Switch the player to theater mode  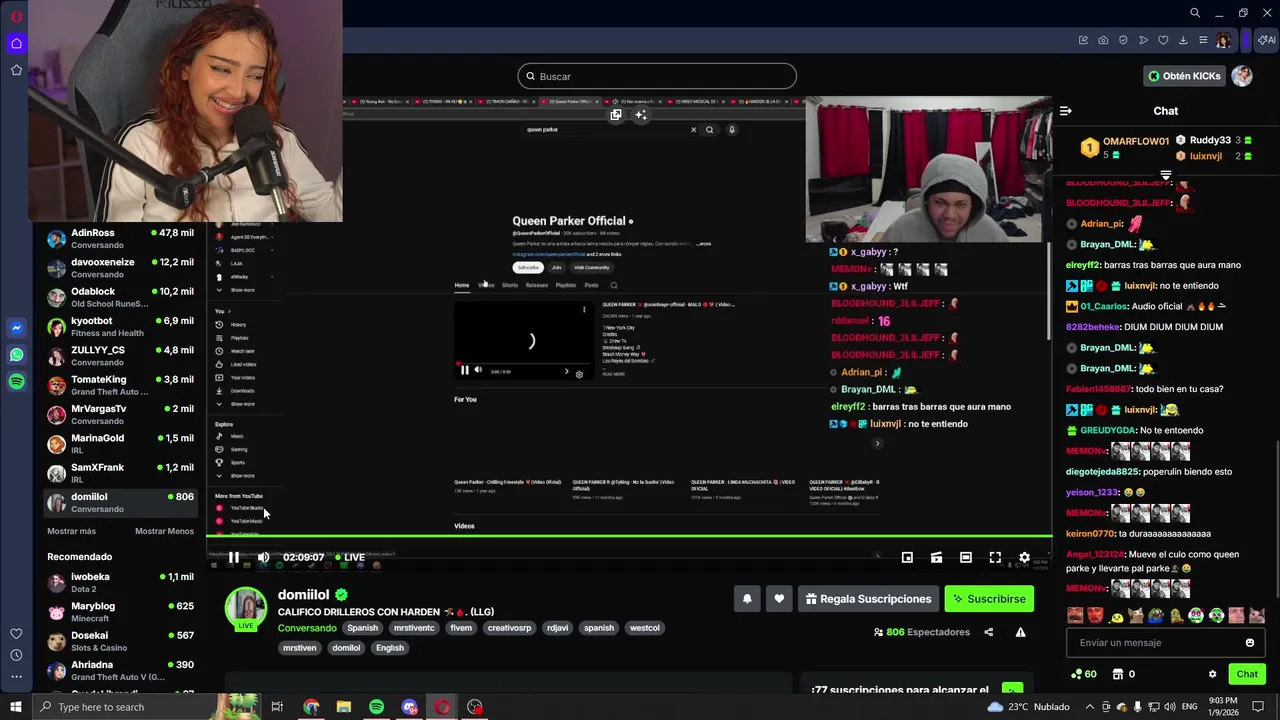pos(965,558)
